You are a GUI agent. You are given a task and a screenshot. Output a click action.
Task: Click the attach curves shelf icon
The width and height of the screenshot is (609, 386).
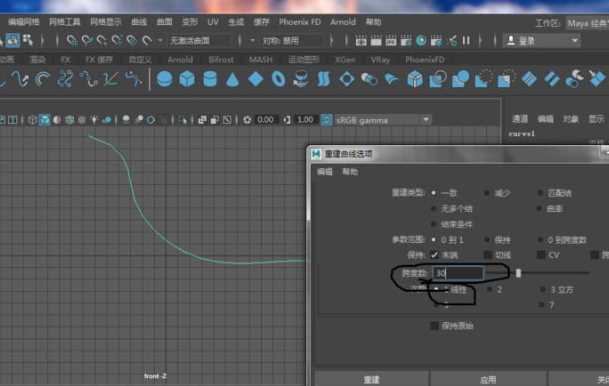(x=64, y=79)
